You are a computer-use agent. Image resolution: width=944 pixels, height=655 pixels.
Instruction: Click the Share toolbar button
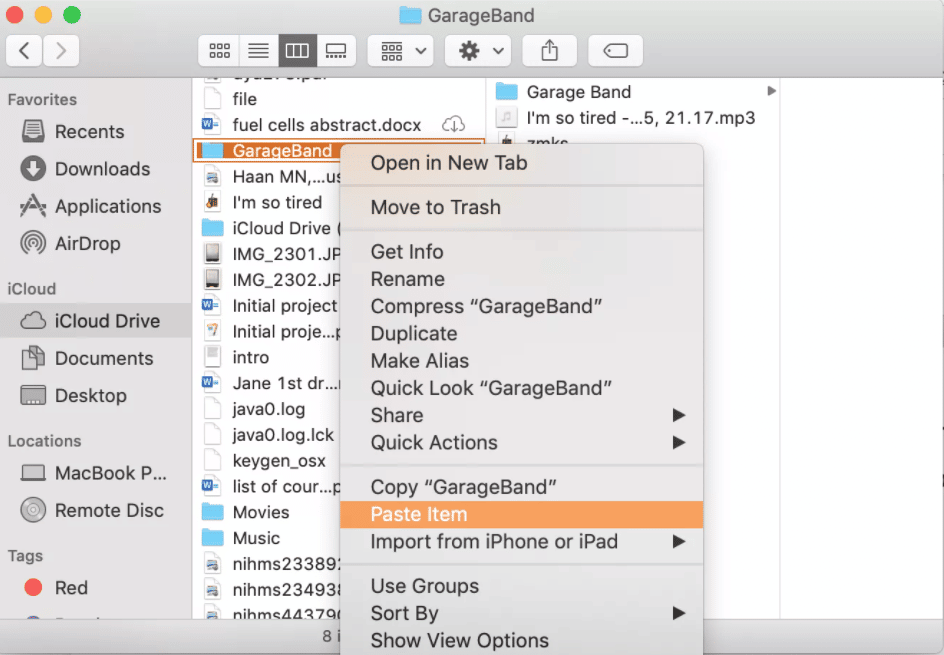(x=549, y=51)
